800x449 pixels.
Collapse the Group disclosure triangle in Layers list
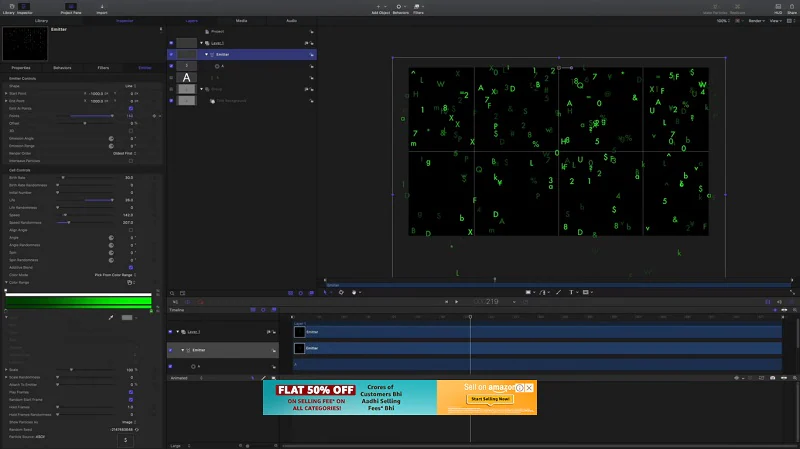pyautogui.click(x=202, y=89)
